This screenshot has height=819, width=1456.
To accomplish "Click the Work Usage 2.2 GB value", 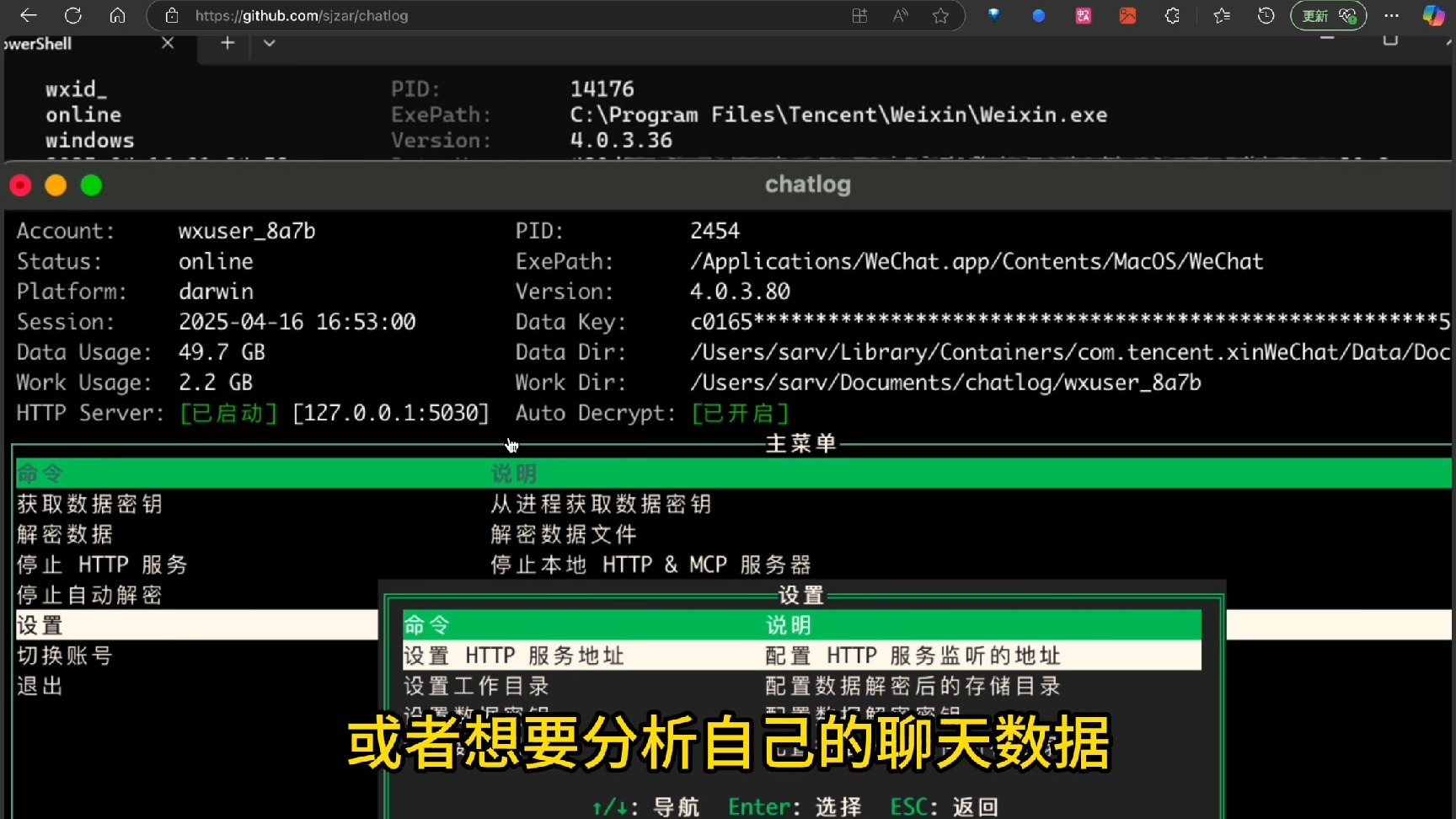I will click(215, 383).
